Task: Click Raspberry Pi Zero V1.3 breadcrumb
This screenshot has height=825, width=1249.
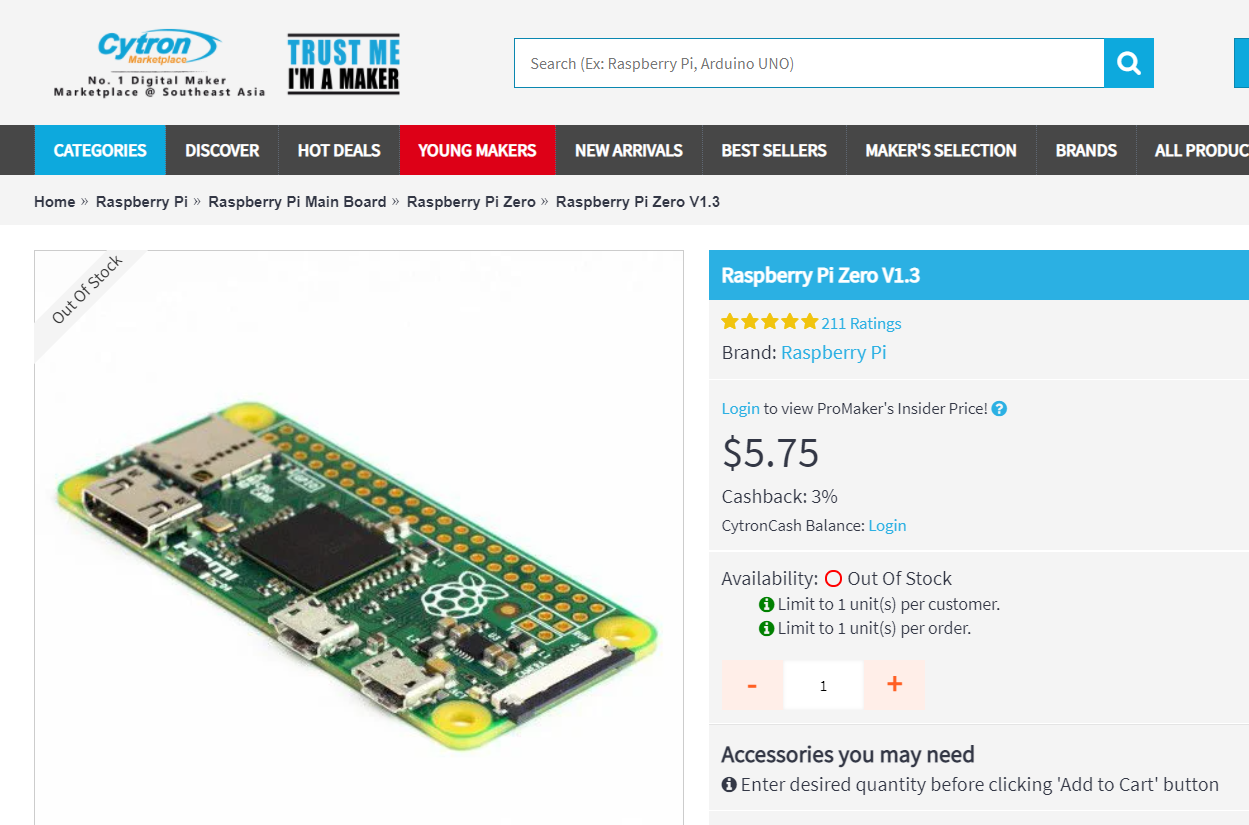Action: pyautogui.click(x=638, y=202)
